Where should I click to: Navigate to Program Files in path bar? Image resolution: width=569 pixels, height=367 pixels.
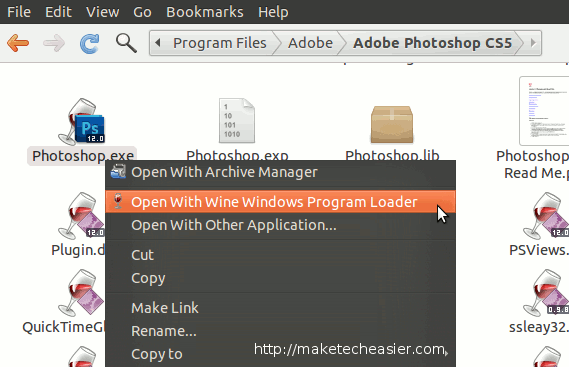(x=220, y=43)
